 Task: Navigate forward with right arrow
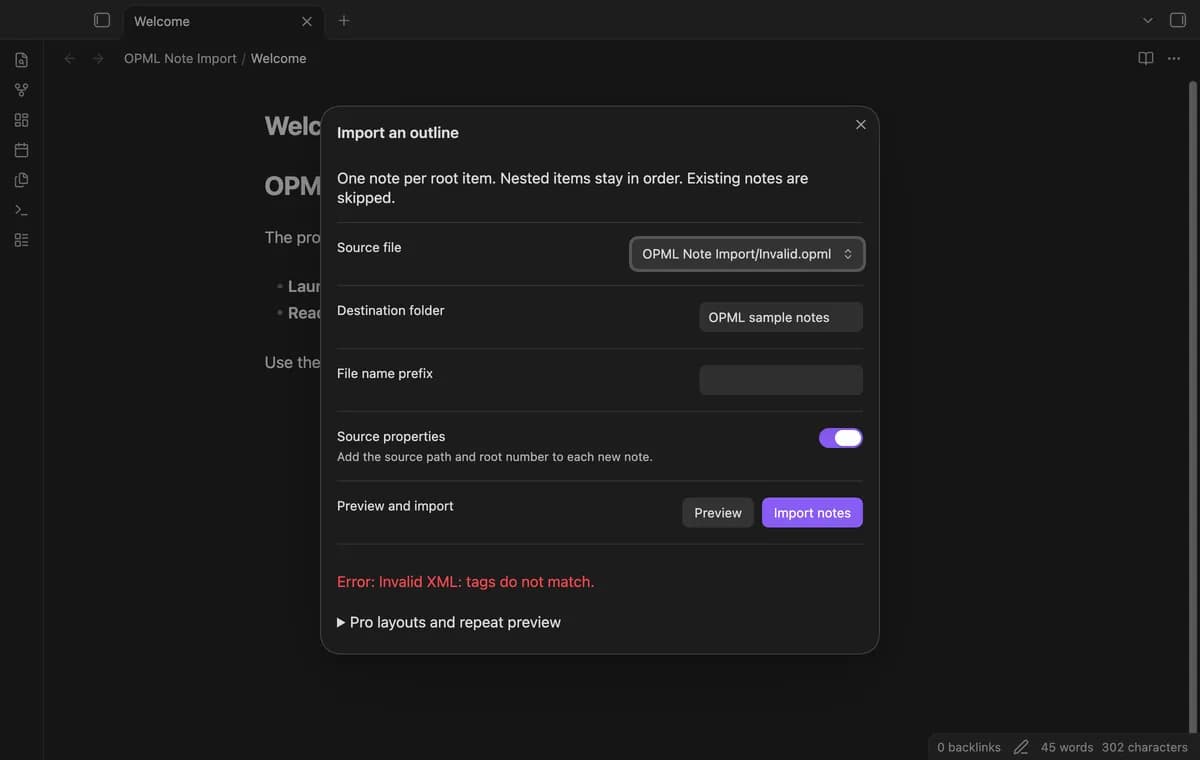click(x=98, y=58)
